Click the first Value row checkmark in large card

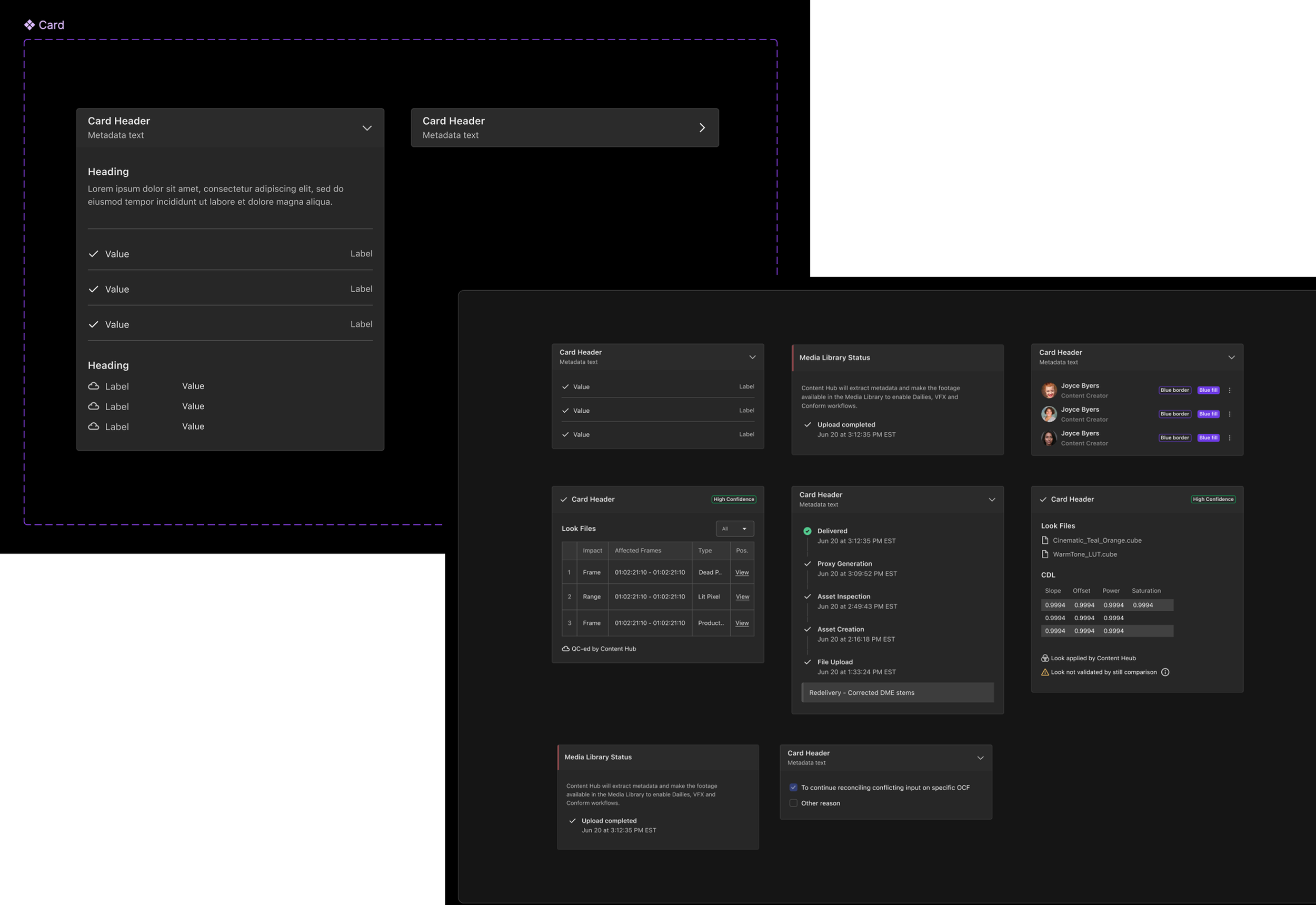(94, 254)
